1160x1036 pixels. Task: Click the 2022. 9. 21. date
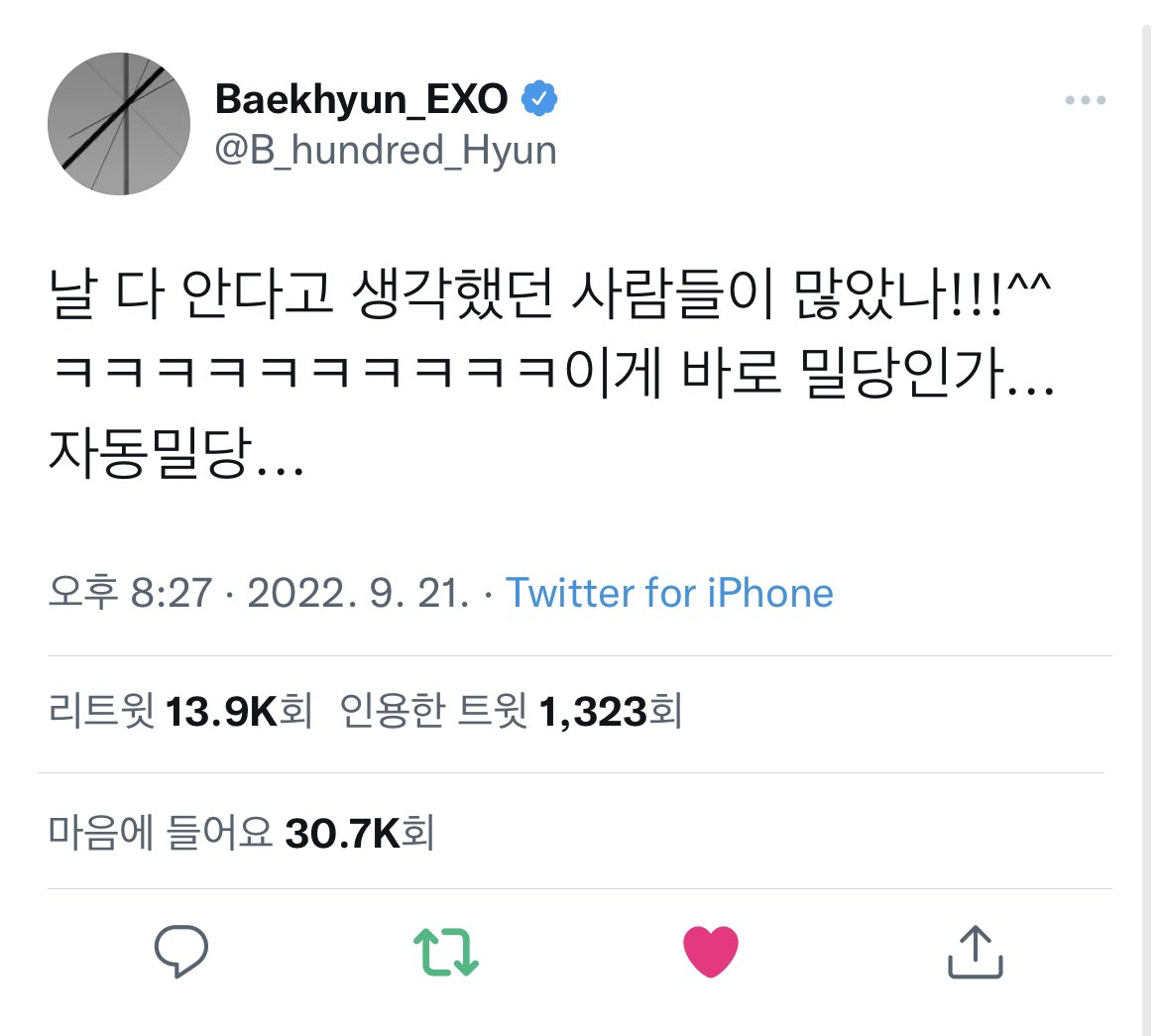[x=358, y=593]
